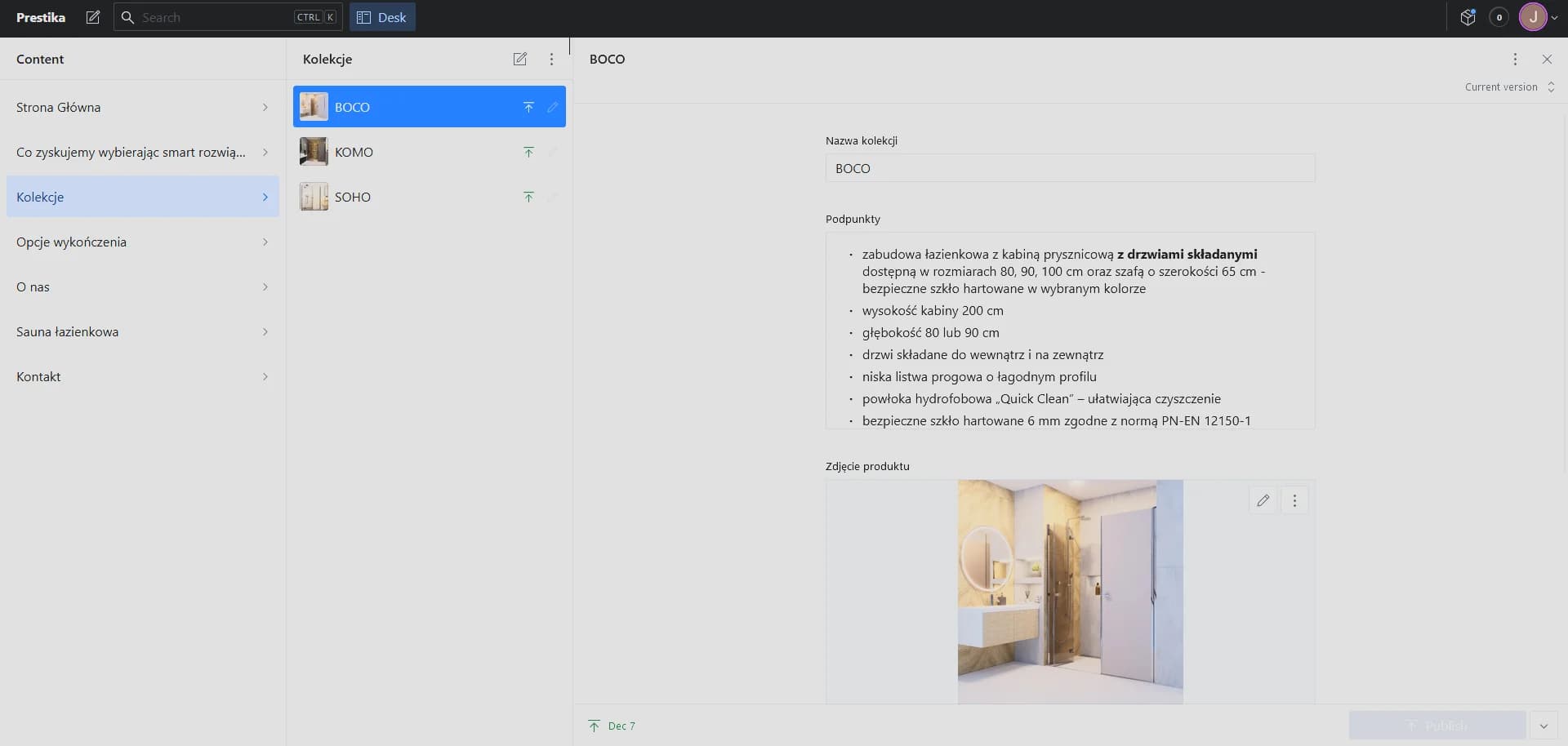Click bullet 'niska listwa progowa o łagodnym profilu'
Viewport: 1568px width, 746px height.
[x=979, y=376]
